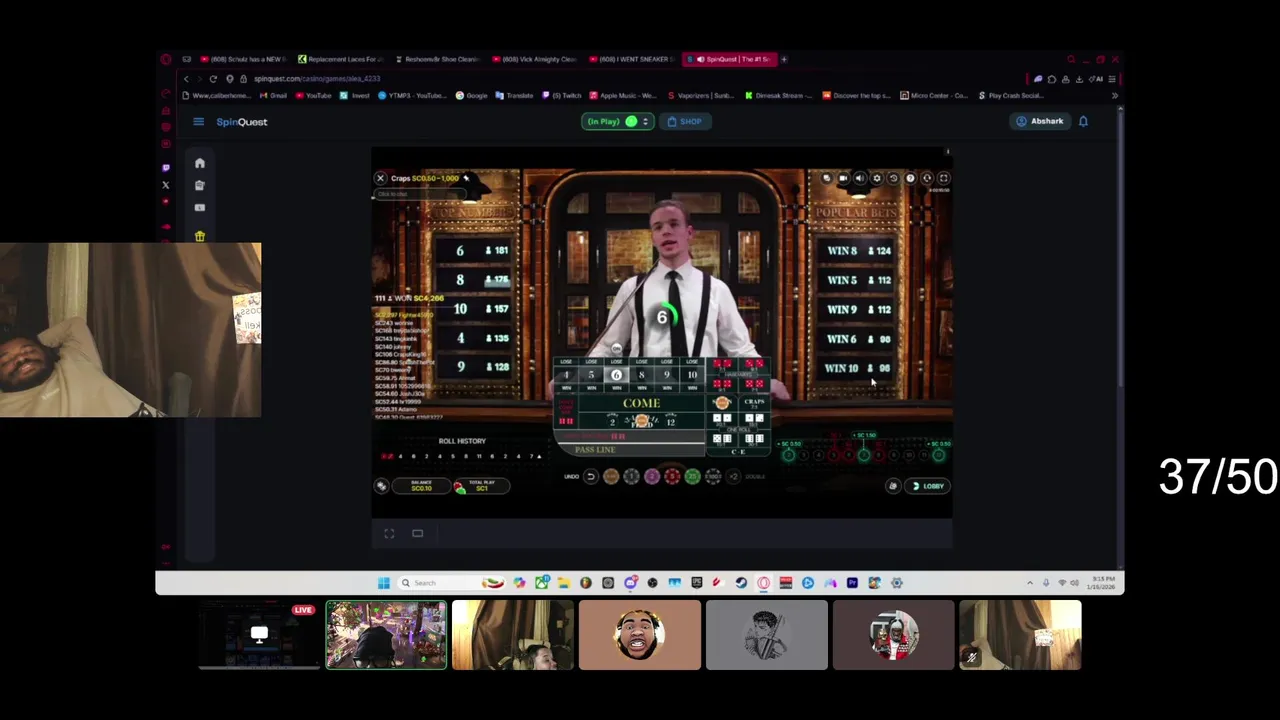Open the Micro Center bookmark
This screenshot has width=1280, height=720.
coord(933,96)
